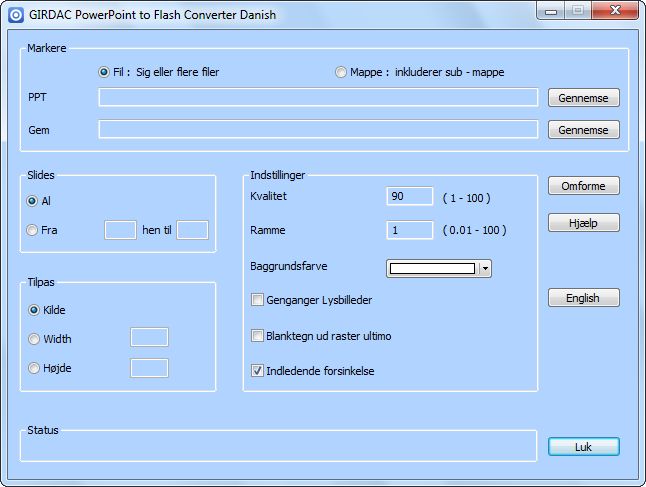Enable the Genganger Lysbilleder checkbox
The width and height of the screenshot is (646, 487).
click(257, 300)
